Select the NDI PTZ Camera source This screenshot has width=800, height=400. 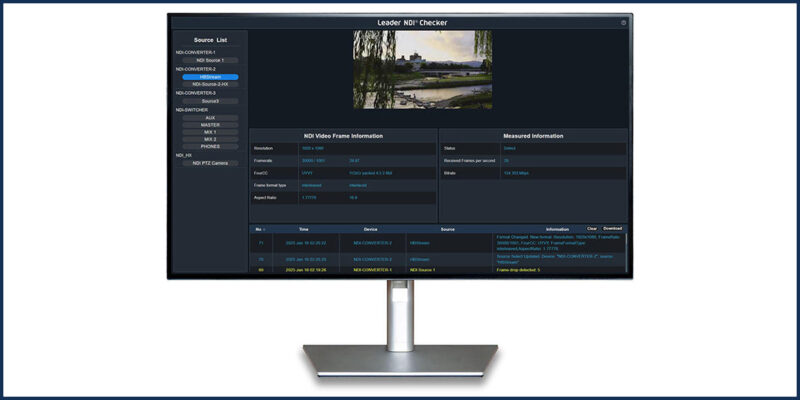(x=210, y=163)
